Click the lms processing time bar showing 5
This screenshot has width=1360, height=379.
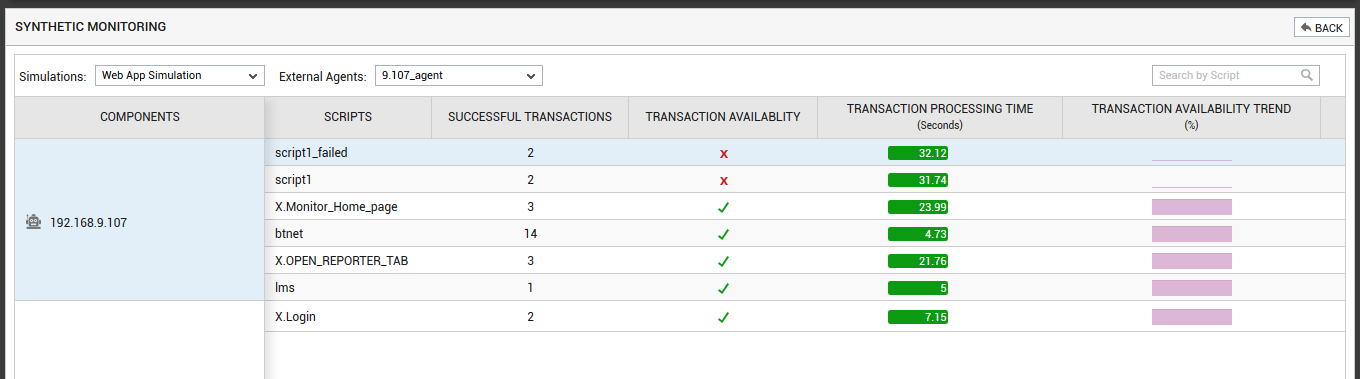918,288
